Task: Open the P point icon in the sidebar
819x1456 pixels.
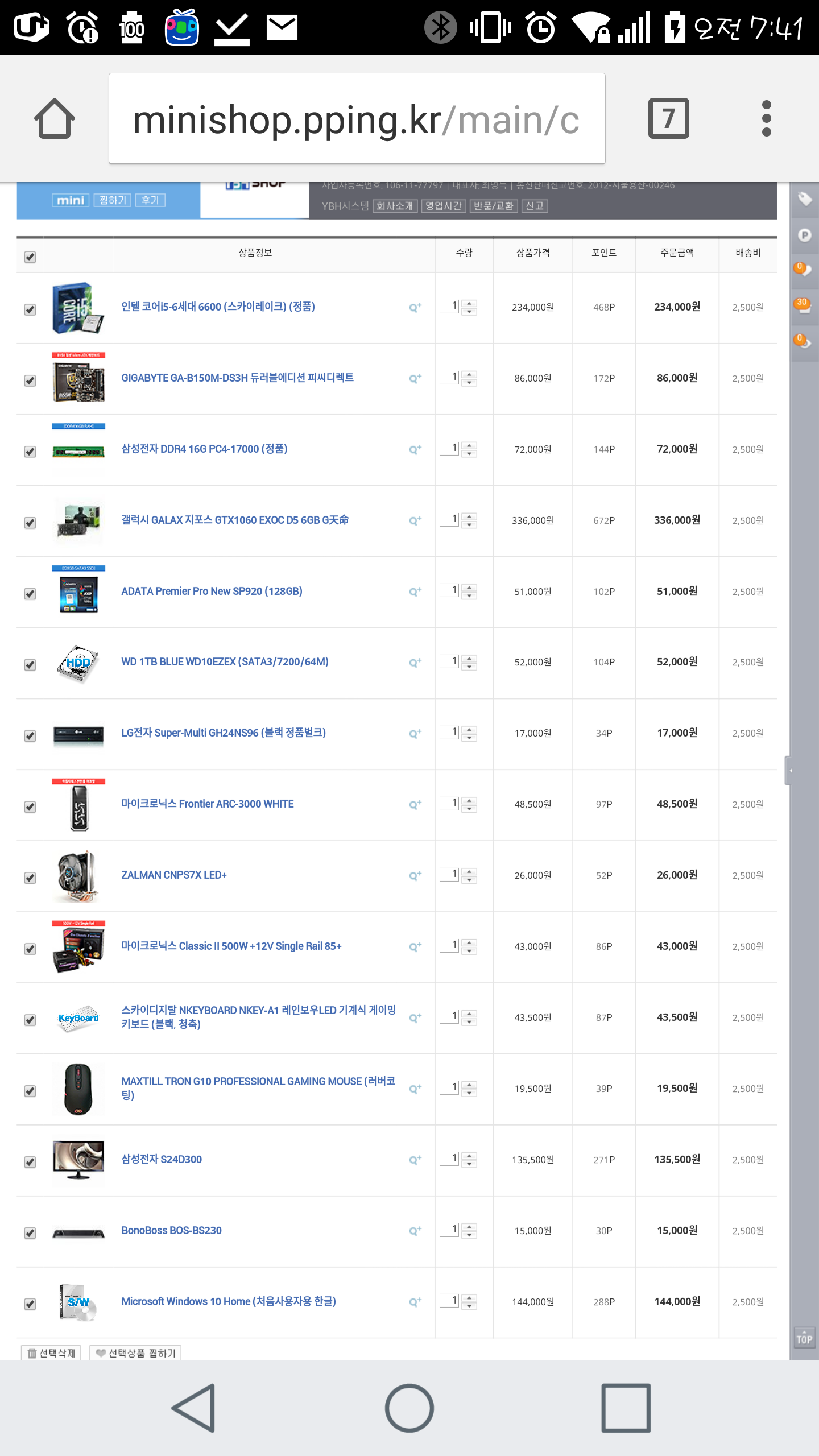Action: pyautogui.click(x=804, y=235)
